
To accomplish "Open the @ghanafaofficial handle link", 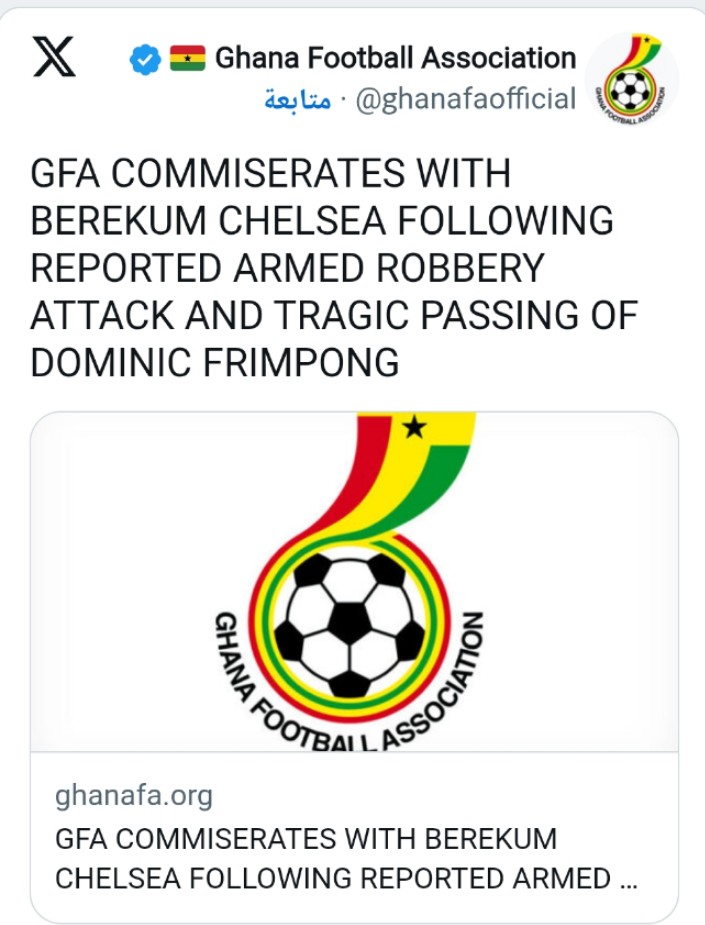I will coord(466,99).
